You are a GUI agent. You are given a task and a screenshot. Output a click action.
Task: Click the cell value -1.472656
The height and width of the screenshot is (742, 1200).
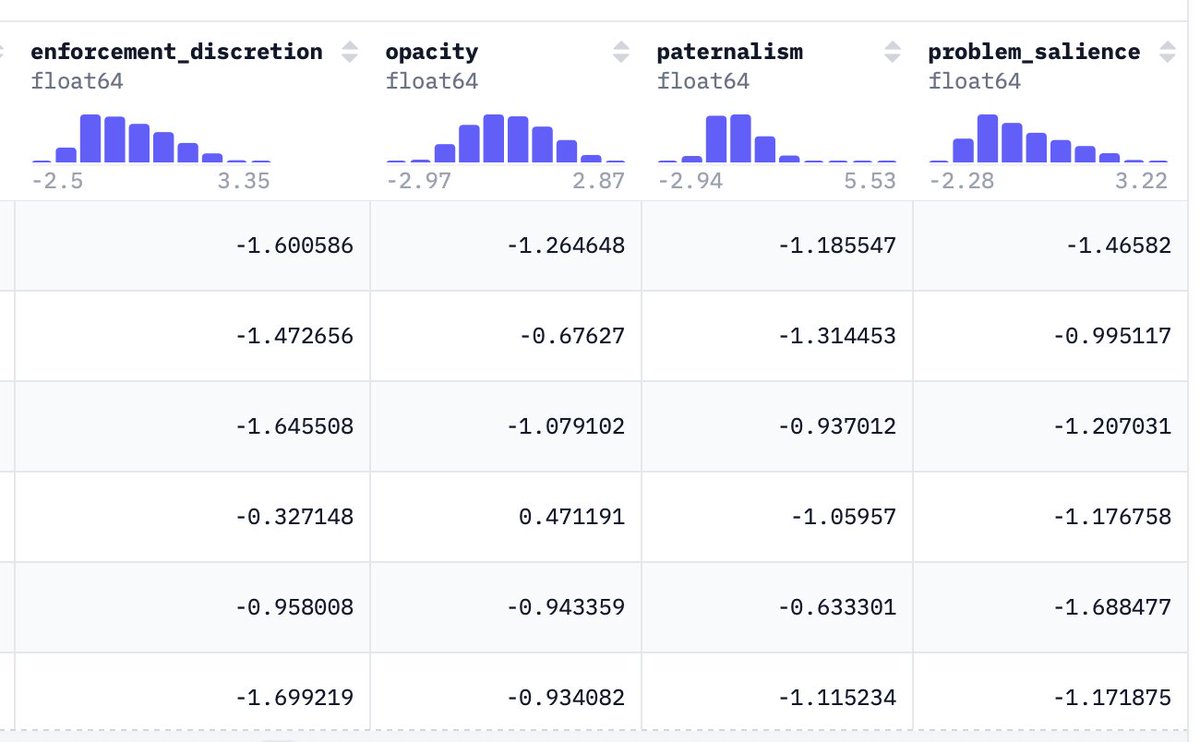[x=295, y=336]
